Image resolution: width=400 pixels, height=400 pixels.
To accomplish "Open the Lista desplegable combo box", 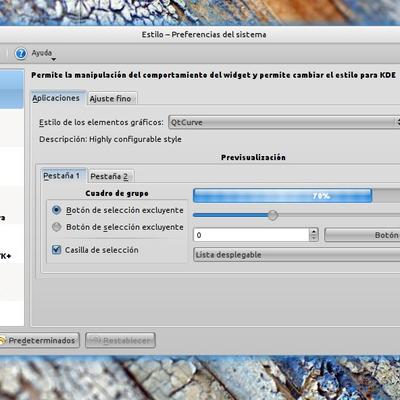I will coord(297,255).
